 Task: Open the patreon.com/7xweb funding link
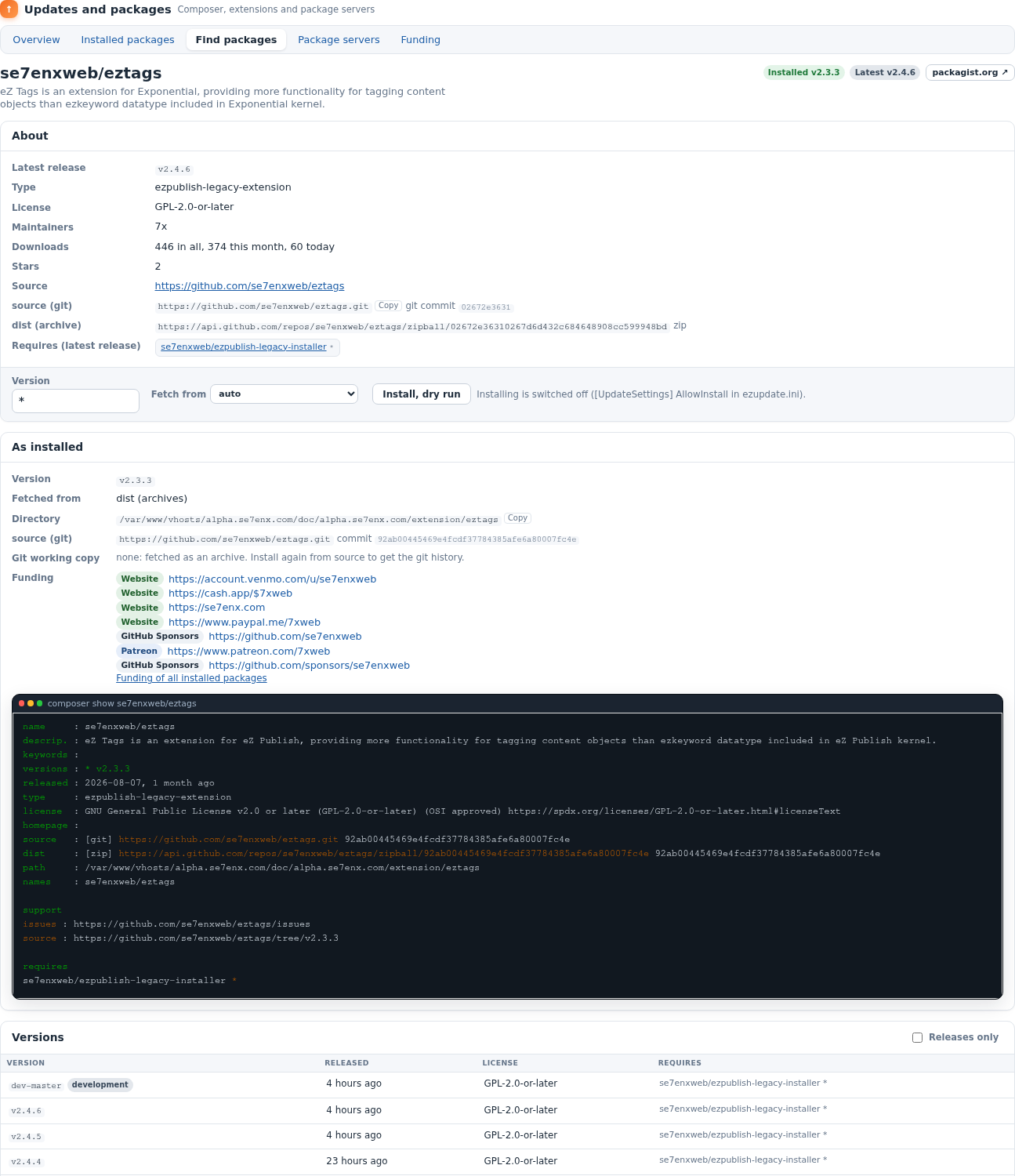(248, 652)
